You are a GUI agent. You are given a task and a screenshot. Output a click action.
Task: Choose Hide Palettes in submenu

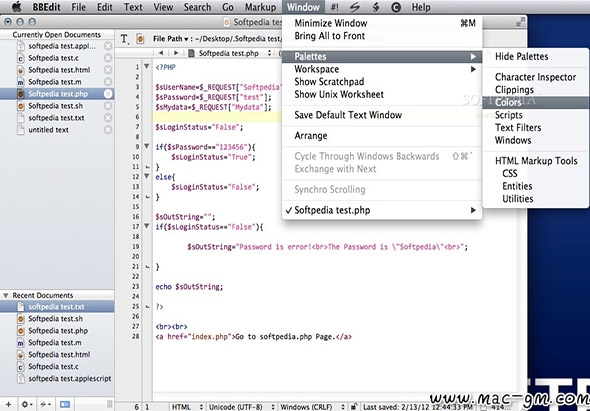tap(536, 57)
